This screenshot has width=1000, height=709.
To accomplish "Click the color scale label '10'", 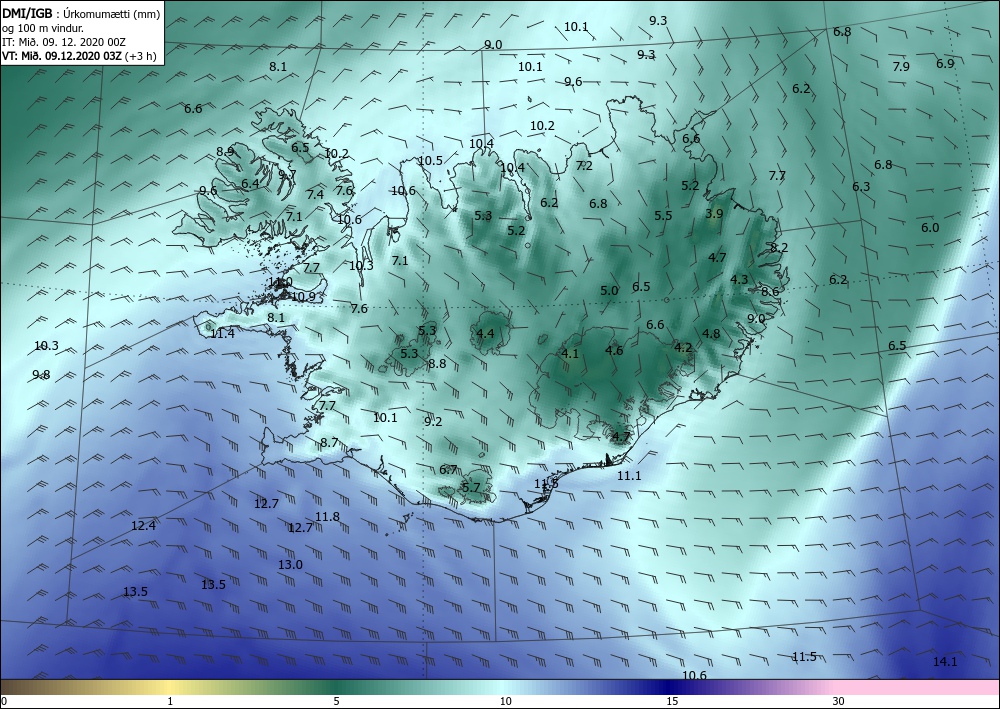I will (505, 701).
